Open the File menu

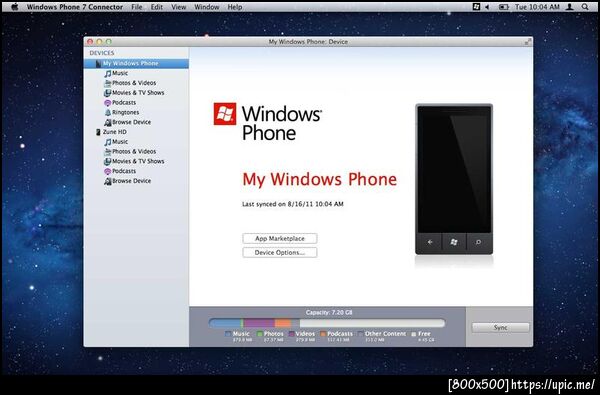point(137,7)
